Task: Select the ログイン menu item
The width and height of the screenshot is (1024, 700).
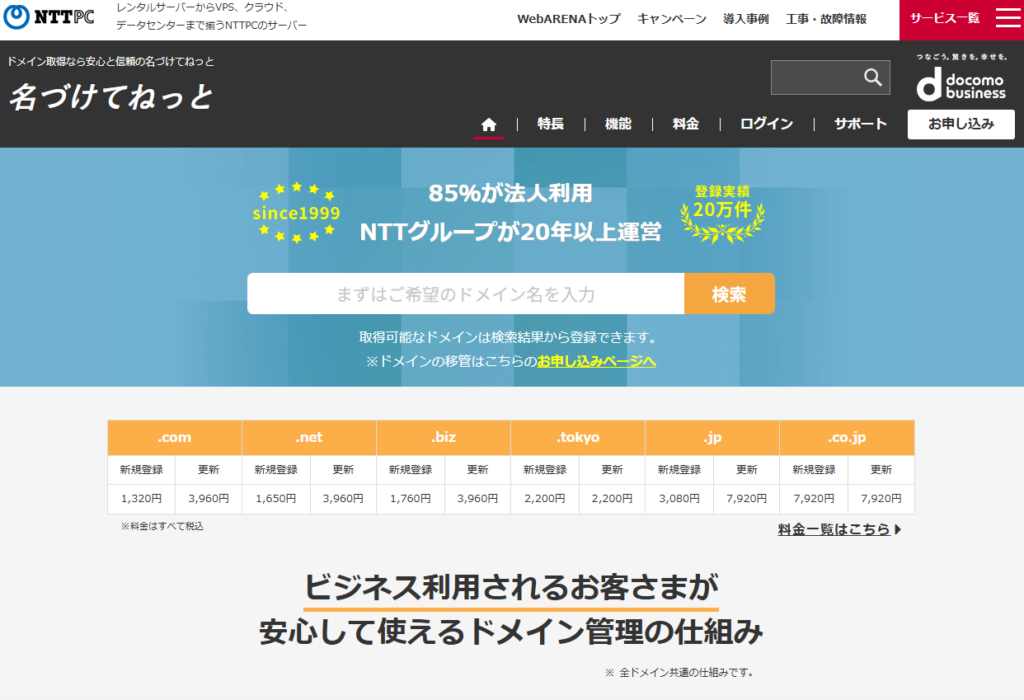Action: (x=766, y=124)
